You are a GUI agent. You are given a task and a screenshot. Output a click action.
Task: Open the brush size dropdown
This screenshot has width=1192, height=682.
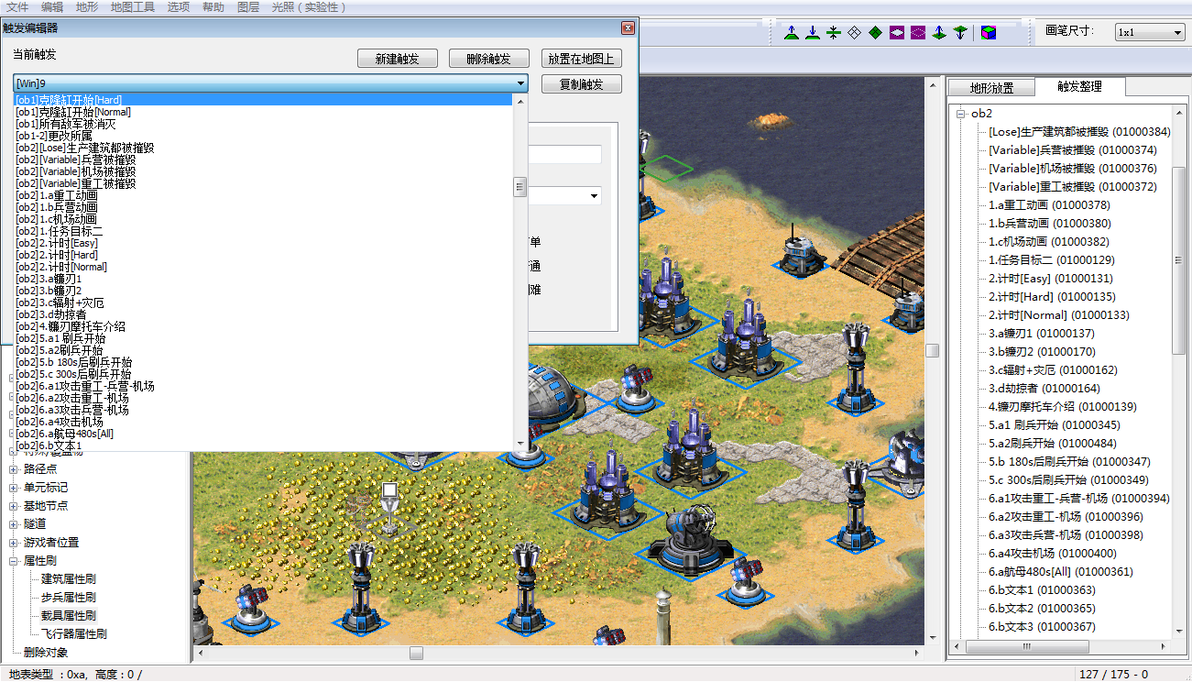pyautogui.click(x=1178, y=32)
